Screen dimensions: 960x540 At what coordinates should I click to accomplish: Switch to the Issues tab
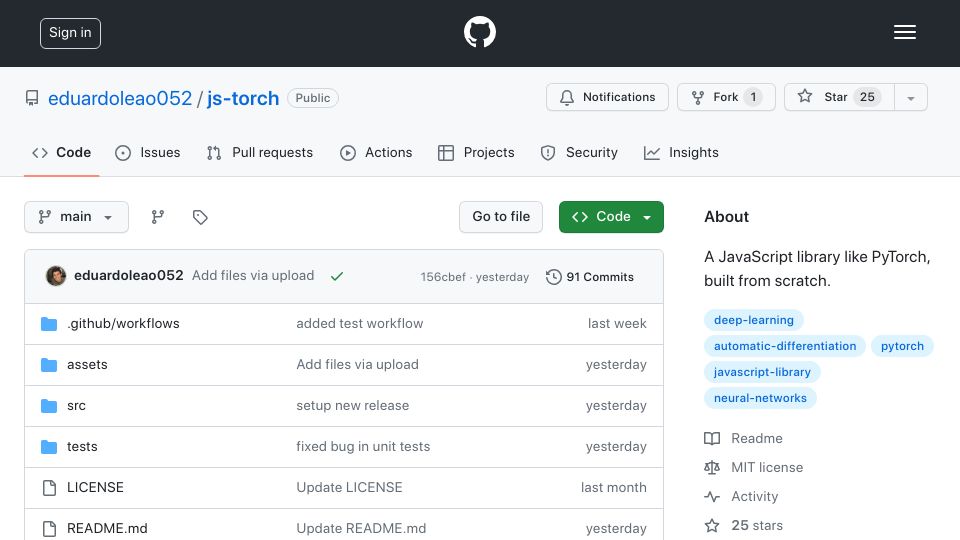148,152
